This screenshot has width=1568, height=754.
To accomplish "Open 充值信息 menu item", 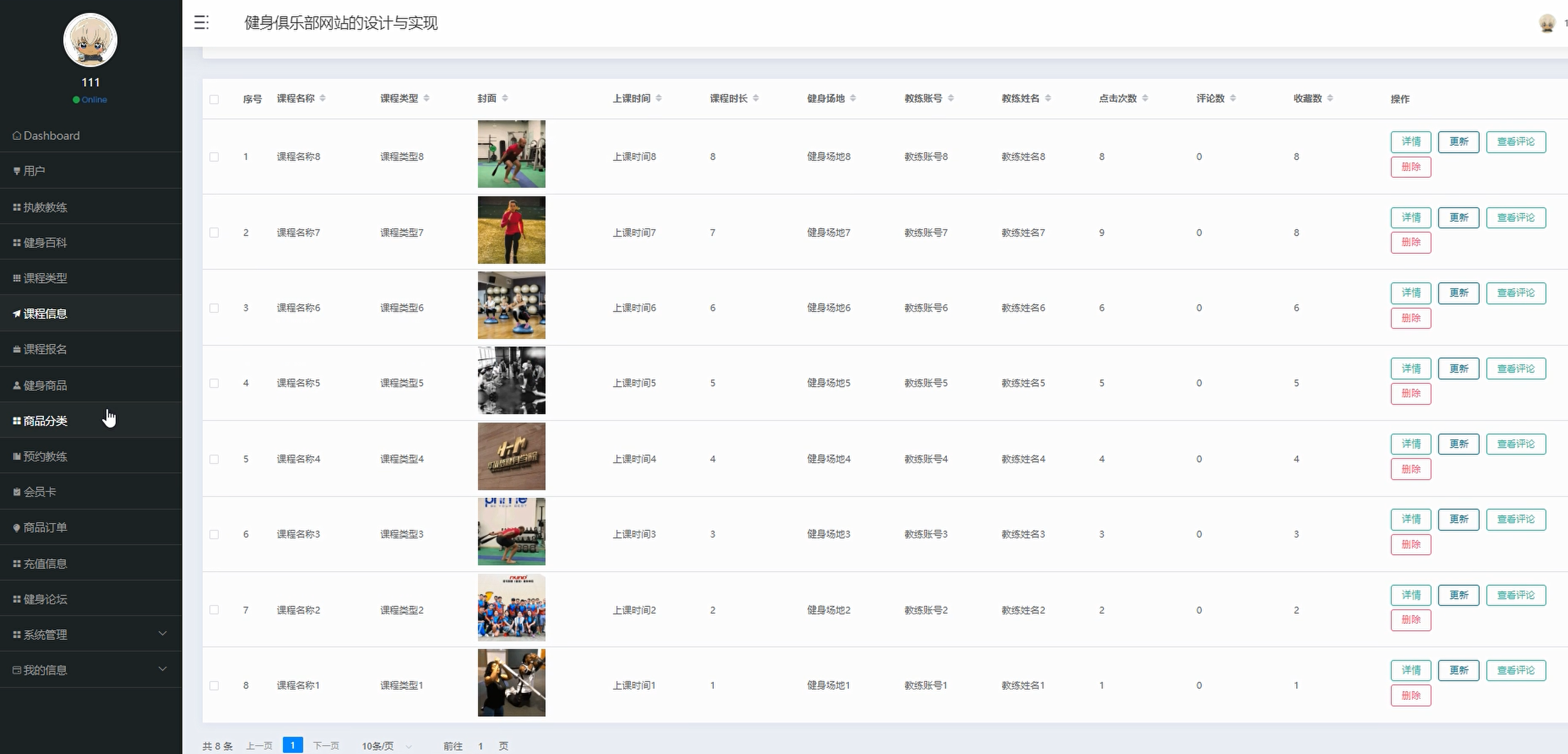I will tap(91, 563).
